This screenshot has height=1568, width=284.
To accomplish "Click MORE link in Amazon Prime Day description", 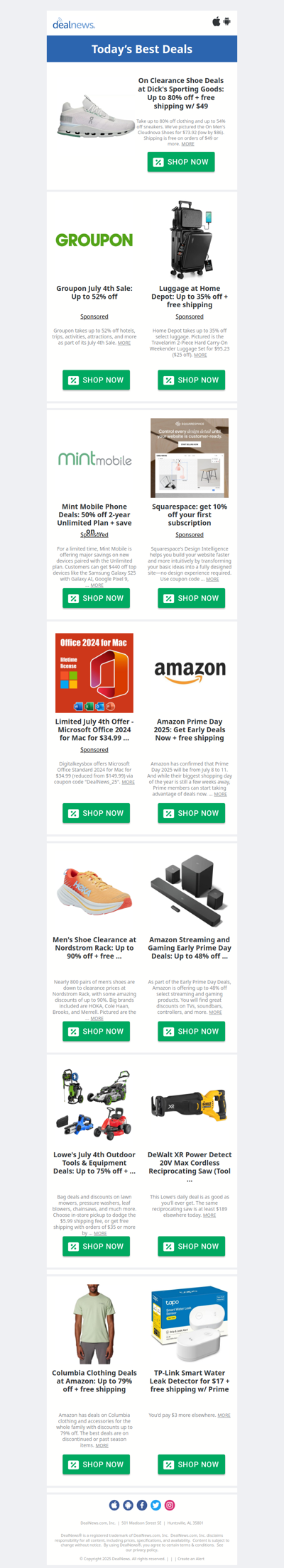I will point(221,794).
